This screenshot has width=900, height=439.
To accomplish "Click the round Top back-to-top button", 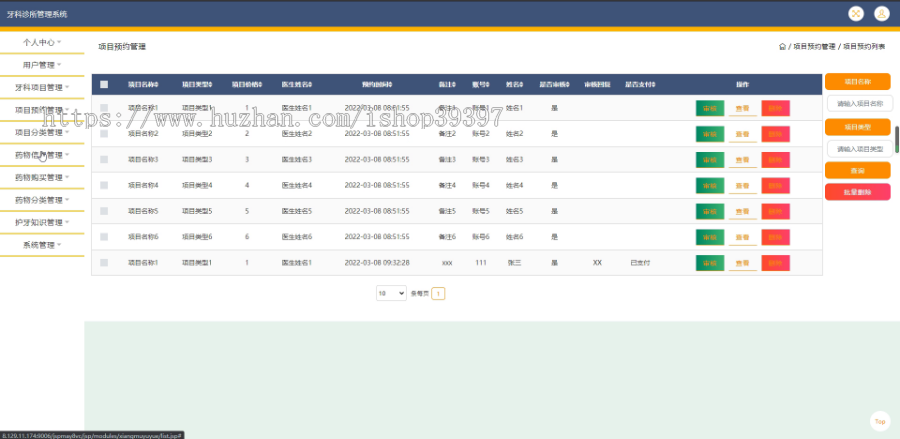I will tap(880, 421).
